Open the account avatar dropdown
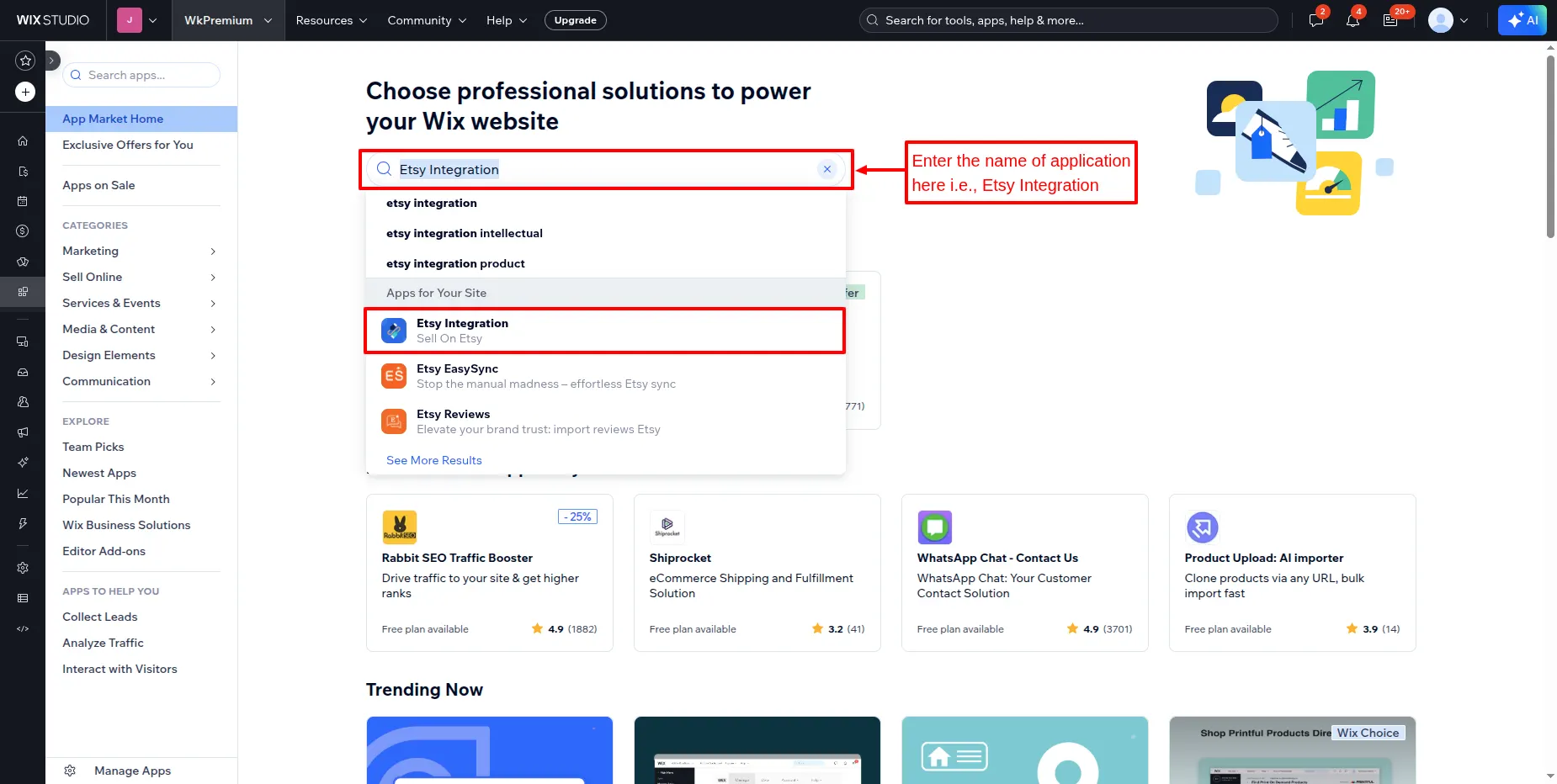The height and width of the screenshot is (784, 1557). [x=1448, y=20]
